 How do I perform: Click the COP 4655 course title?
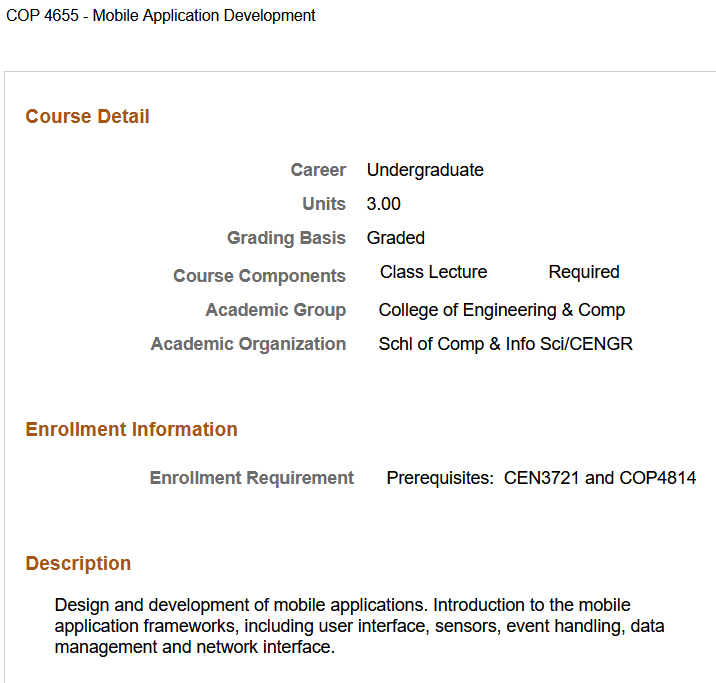(161, 16)
